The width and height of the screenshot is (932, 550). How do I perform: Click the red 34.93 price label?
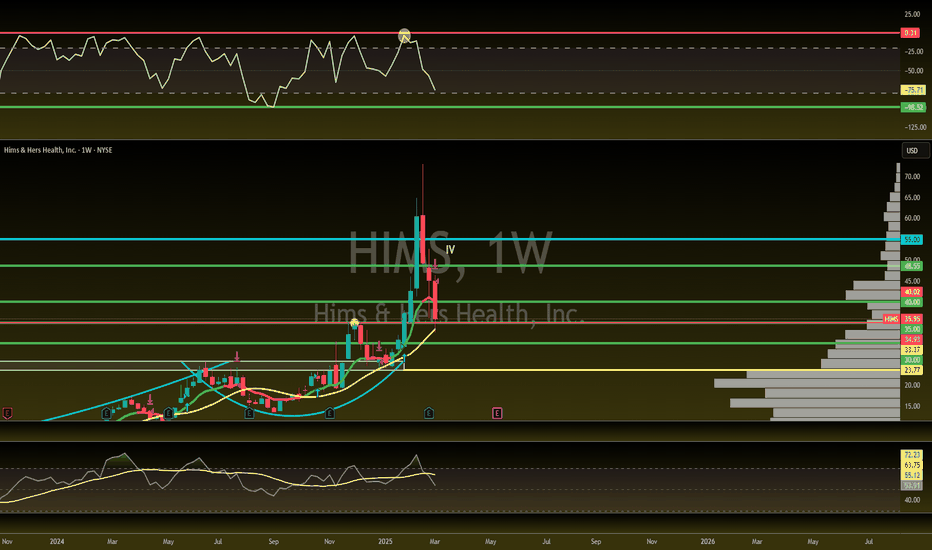tap(912, 339)
